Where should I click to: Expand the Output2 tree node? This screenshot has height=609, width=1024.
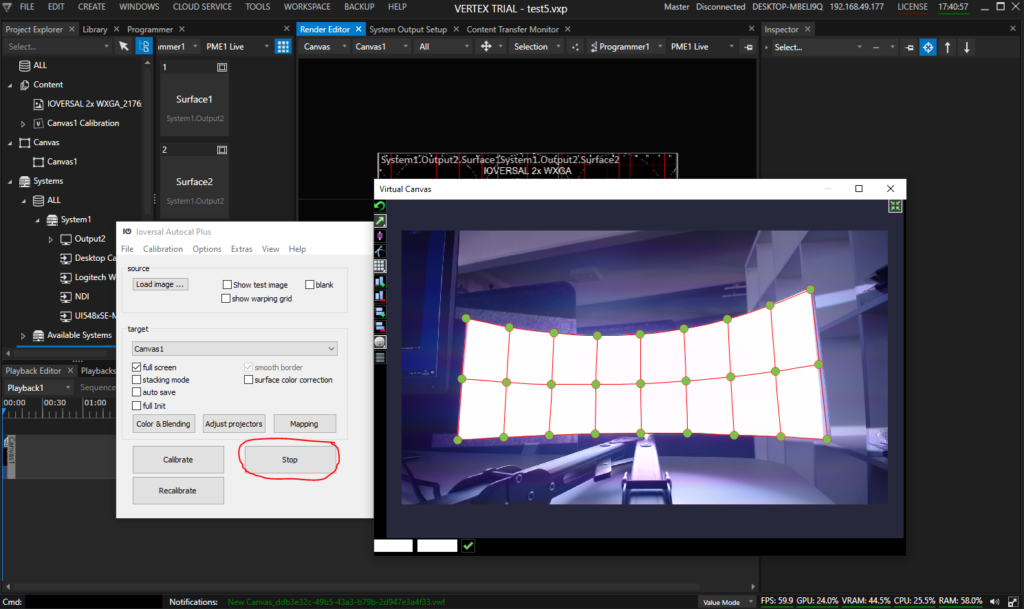click(x=51, y=239)
